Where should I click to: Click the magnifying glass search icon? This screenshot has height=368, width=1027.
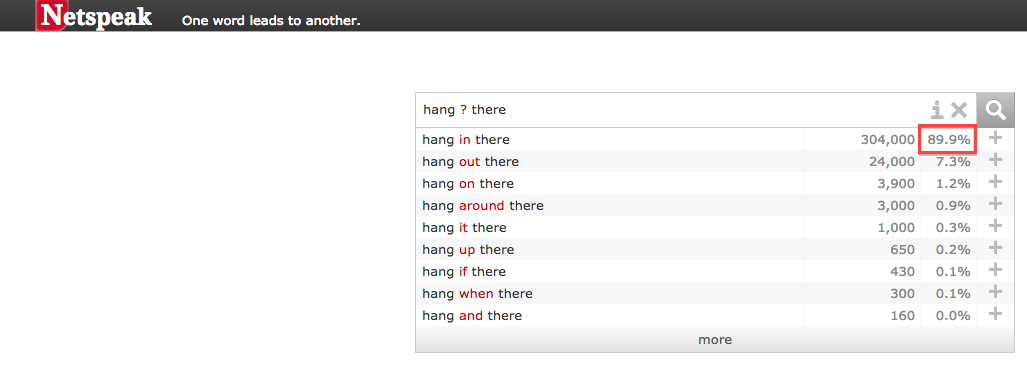coord(996,110)
